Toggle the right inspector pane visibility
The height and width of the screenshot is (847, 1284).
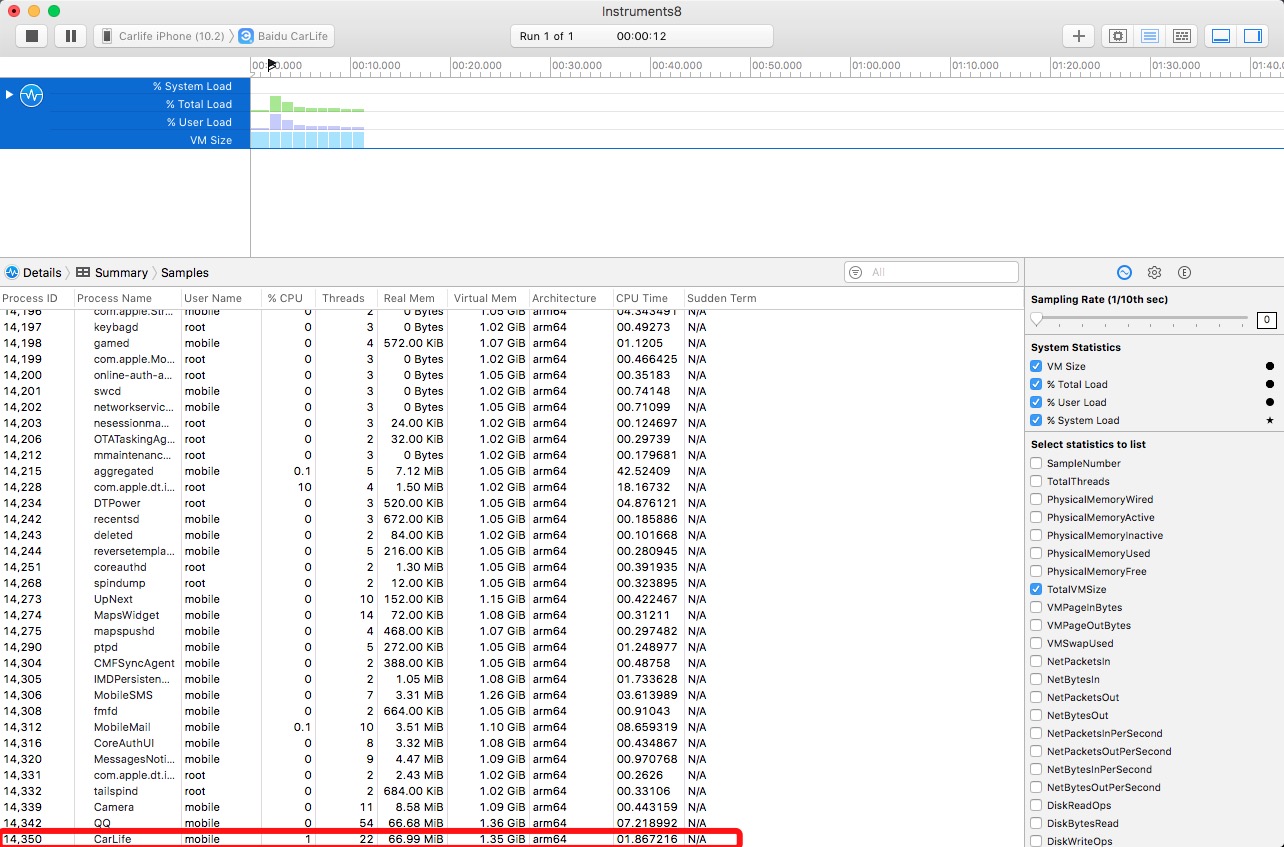click(1252, 36)
